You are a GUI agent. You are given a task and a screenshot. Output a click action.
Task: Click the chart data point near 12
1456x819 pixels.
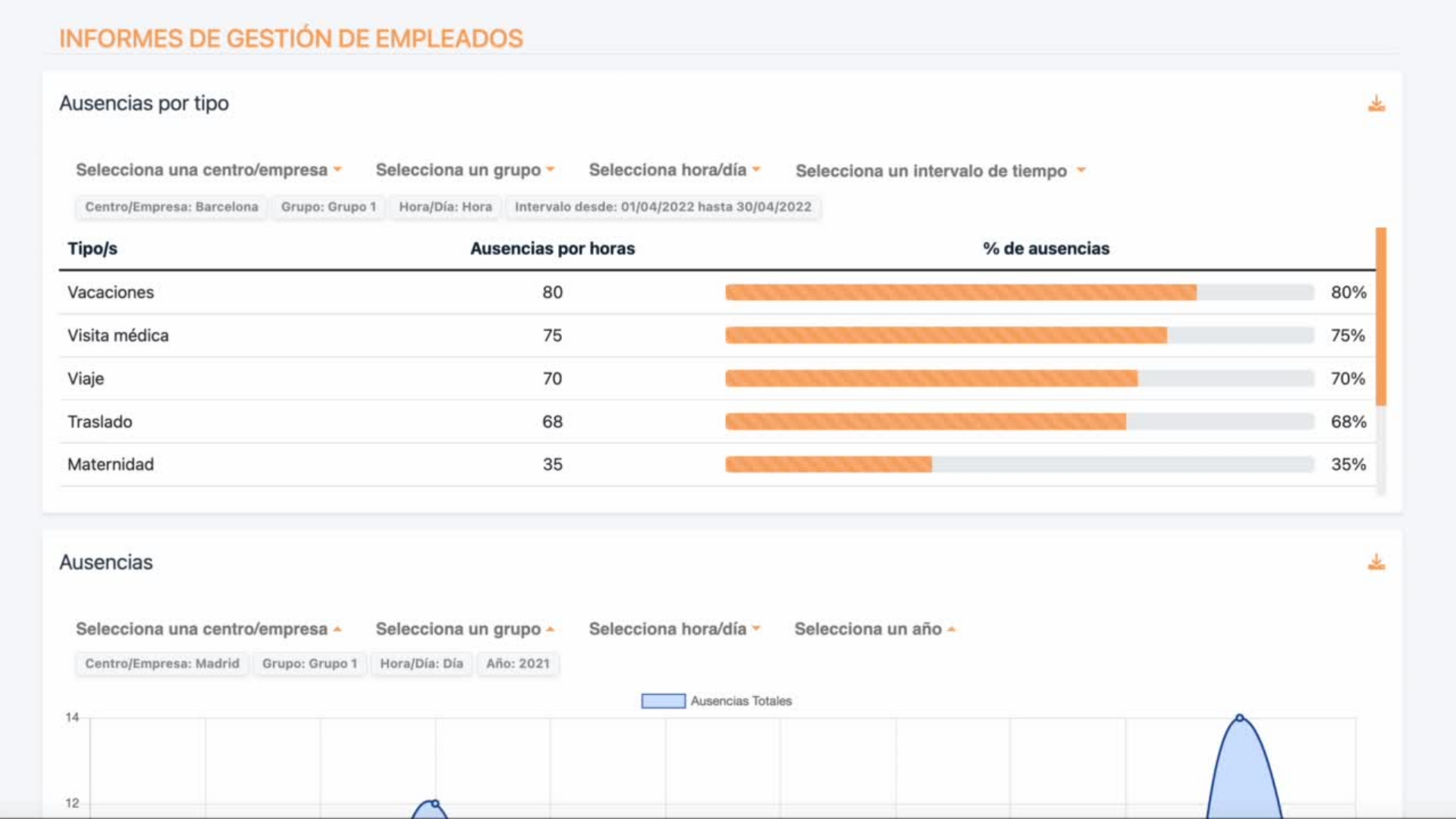click(x=435, y=803)
